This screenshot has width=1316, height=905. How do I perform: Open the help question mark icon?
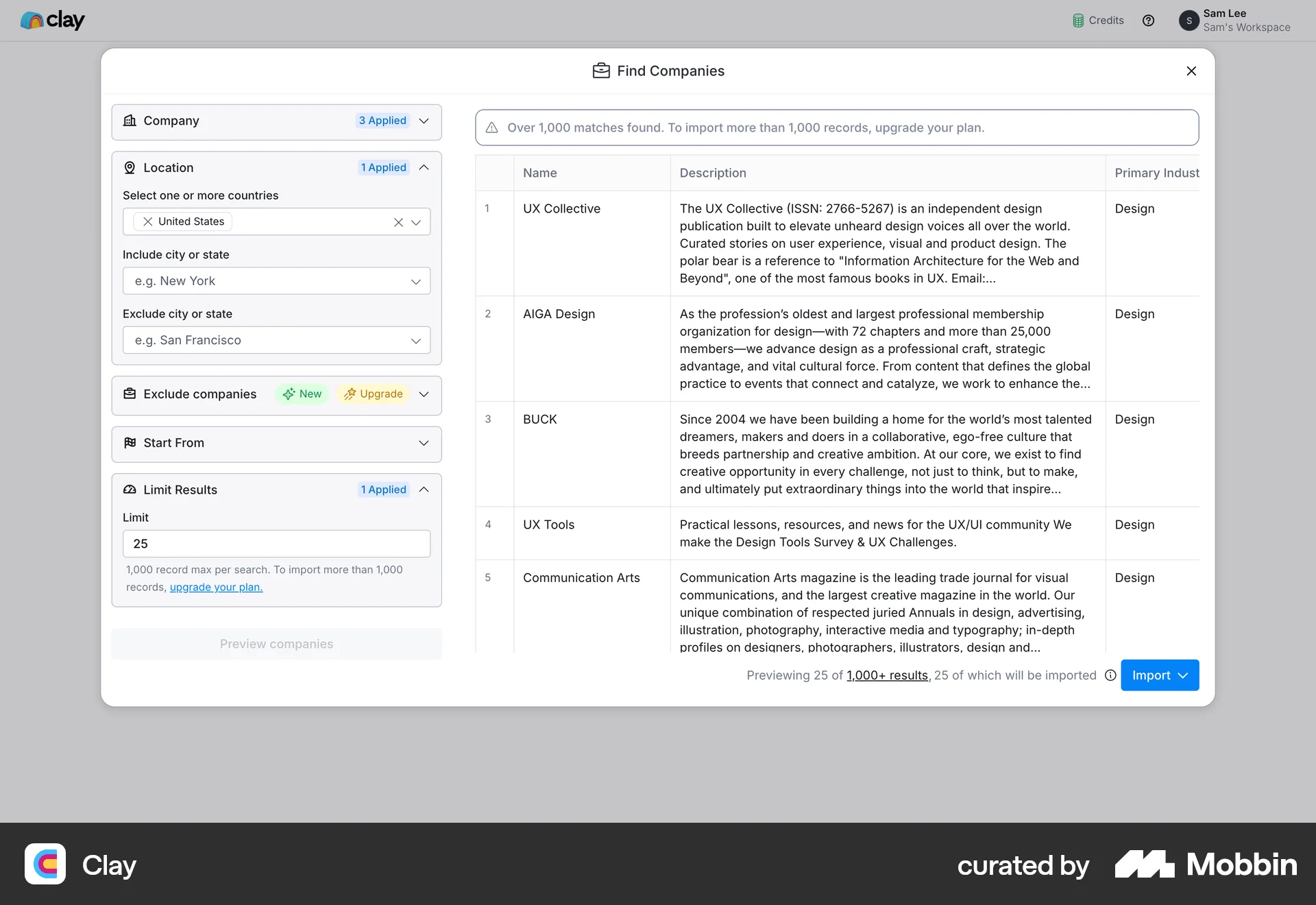tap(1149, 21)
